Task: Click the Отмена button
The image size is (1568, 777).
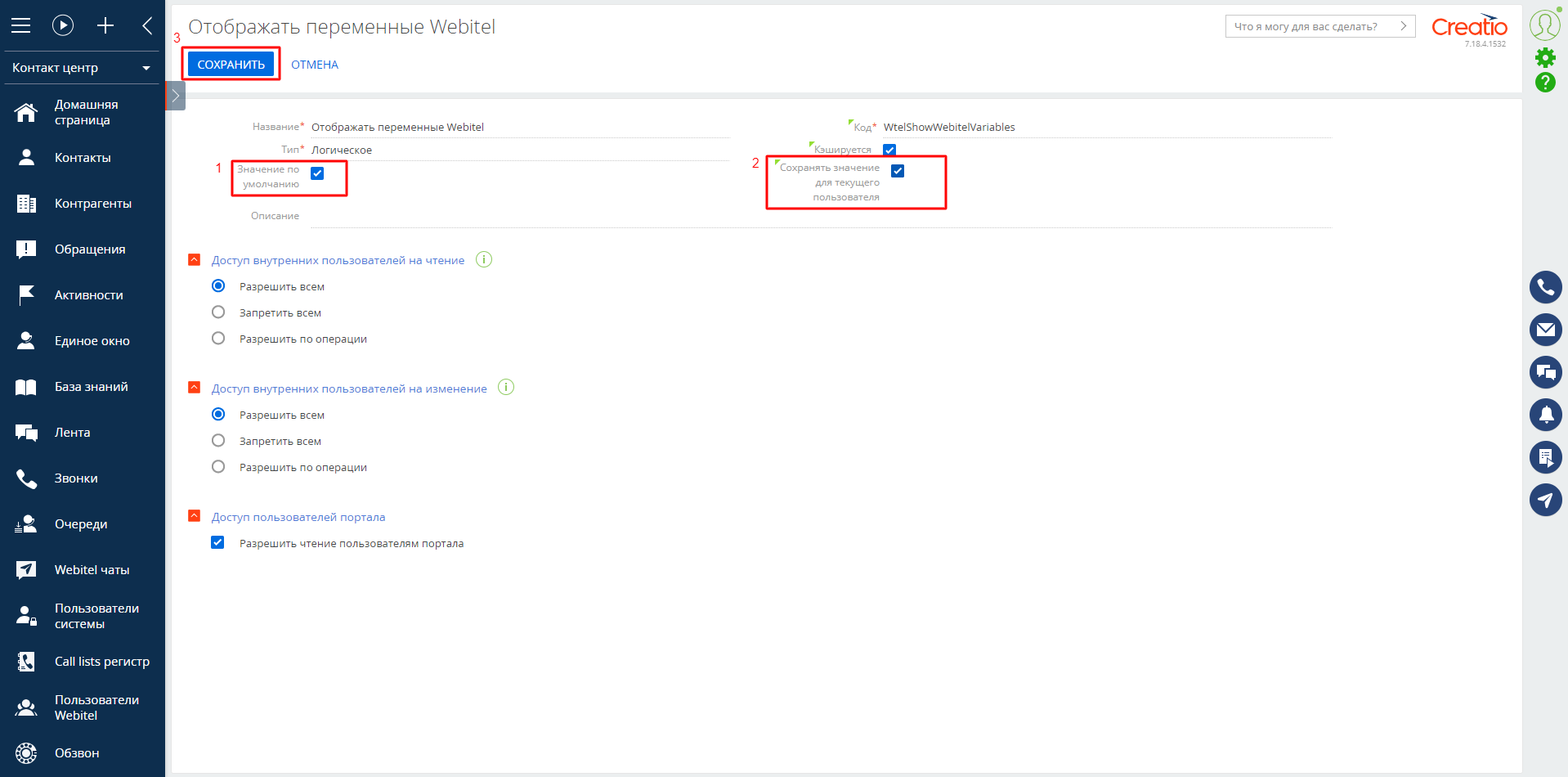Action: [315, 65]
